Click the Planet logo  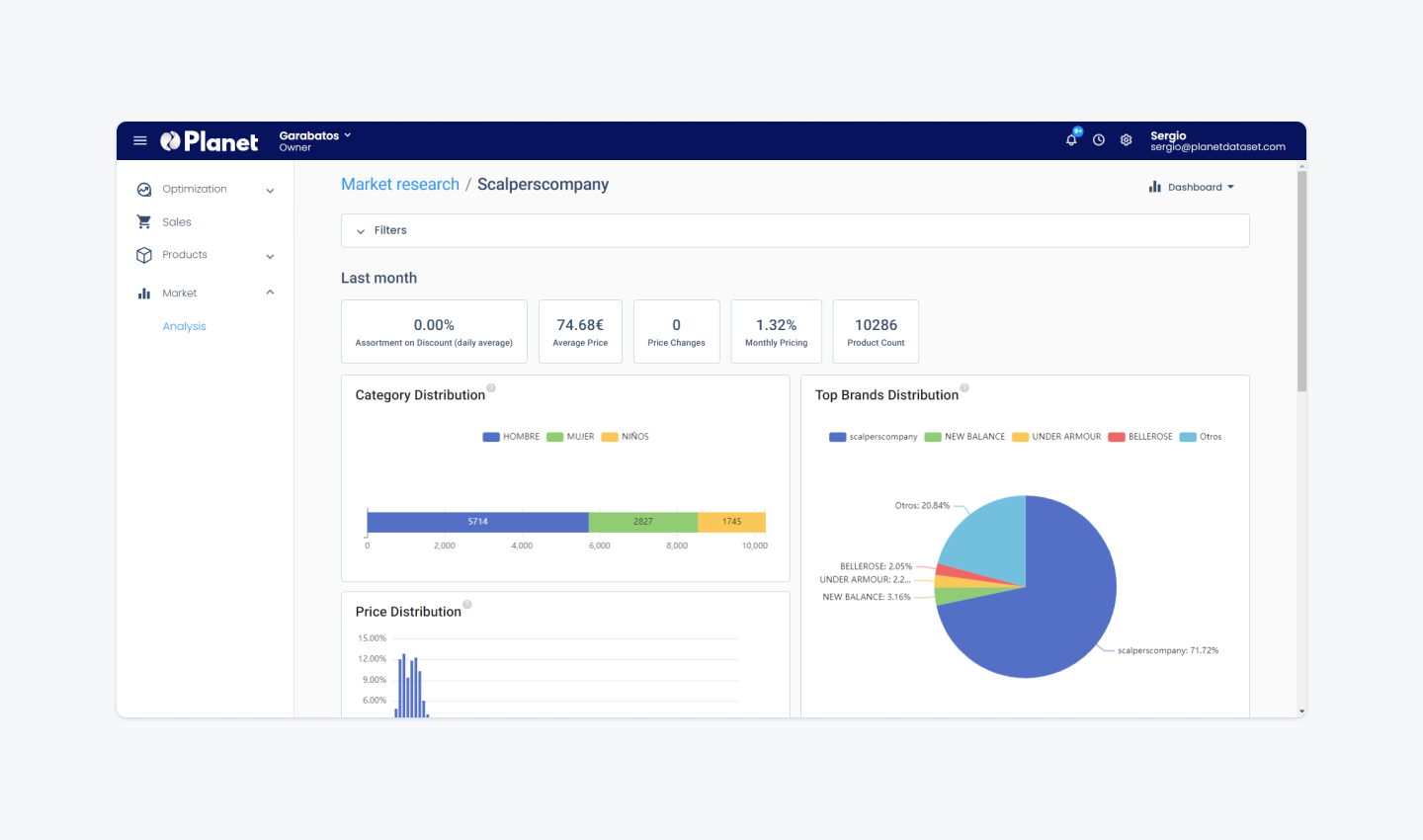[209, 141]
